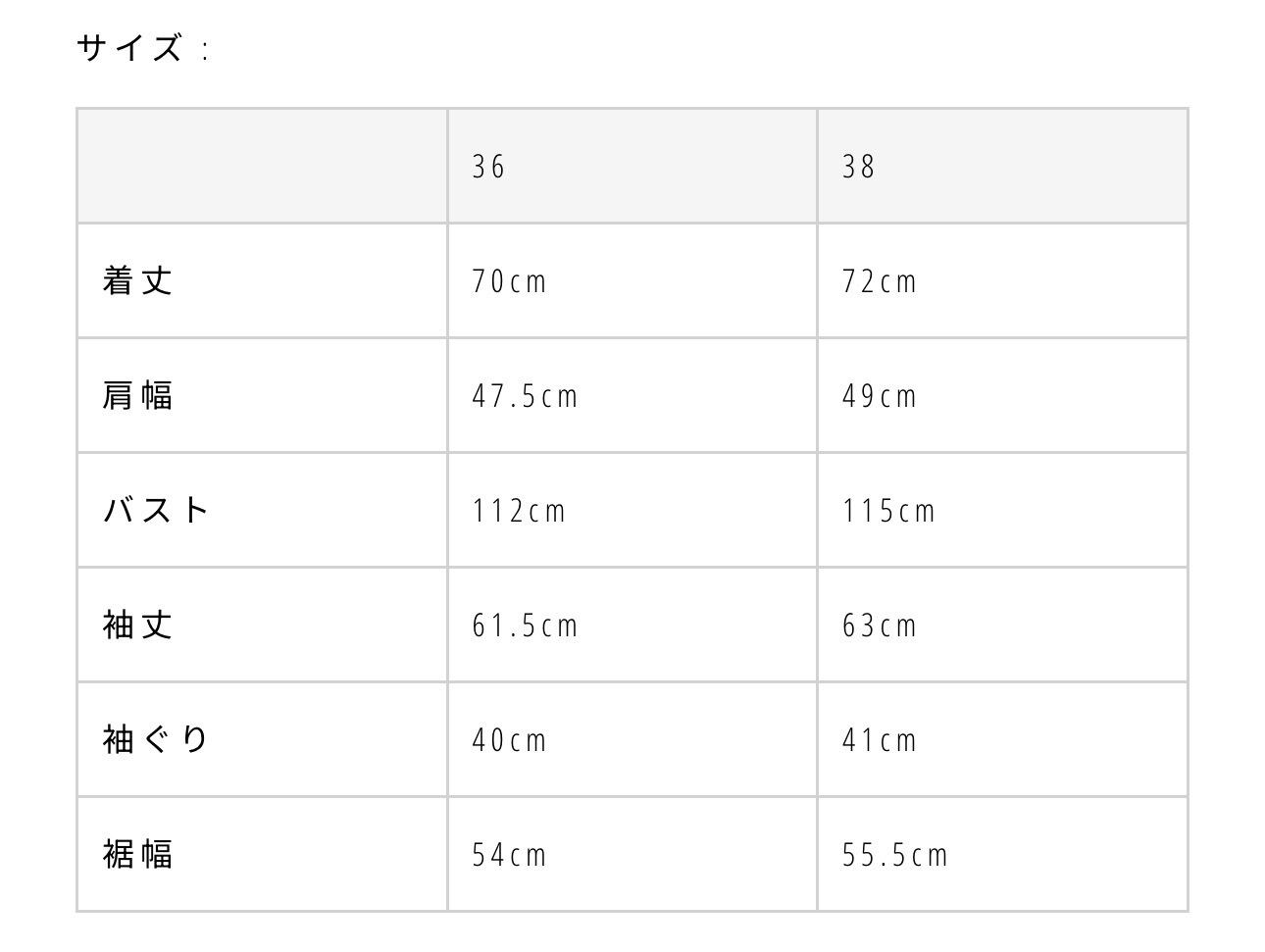Click the 61.5cm sleeve length value
Viewport: 1265px width, 952px height.
click(x=526, y=626)
